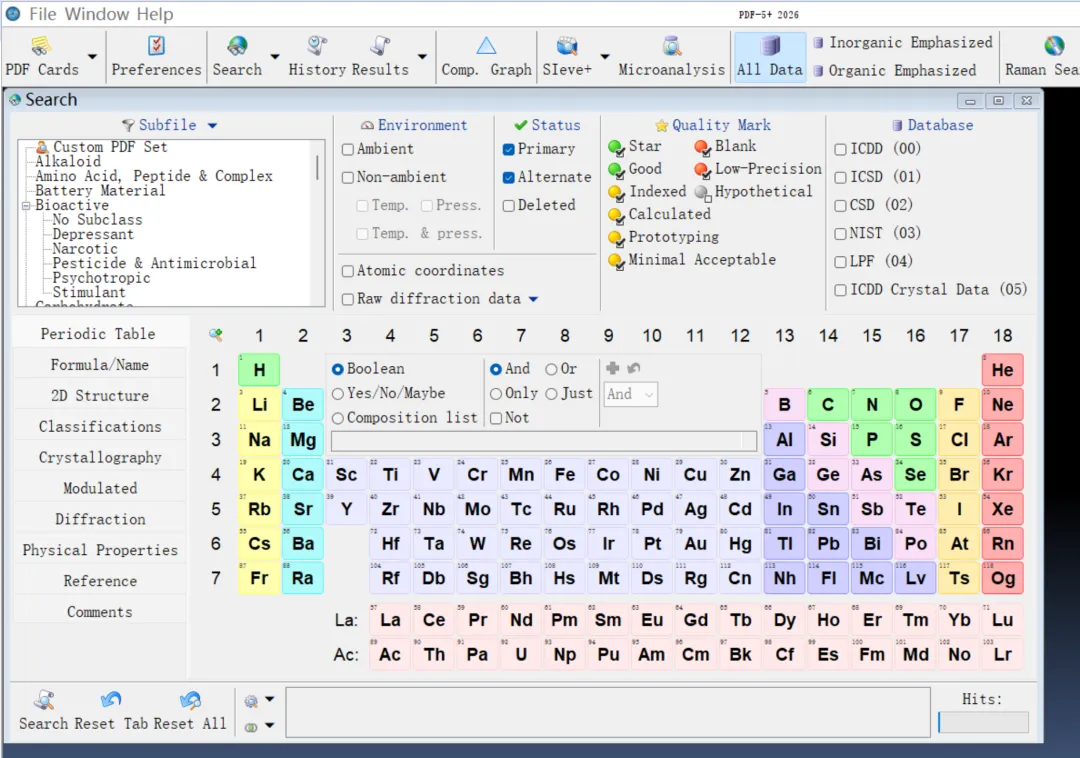The image size is (1080, 758).
Task: Click the Reset Tab icon
Action: pyautogui.click(x=110, y=701)
